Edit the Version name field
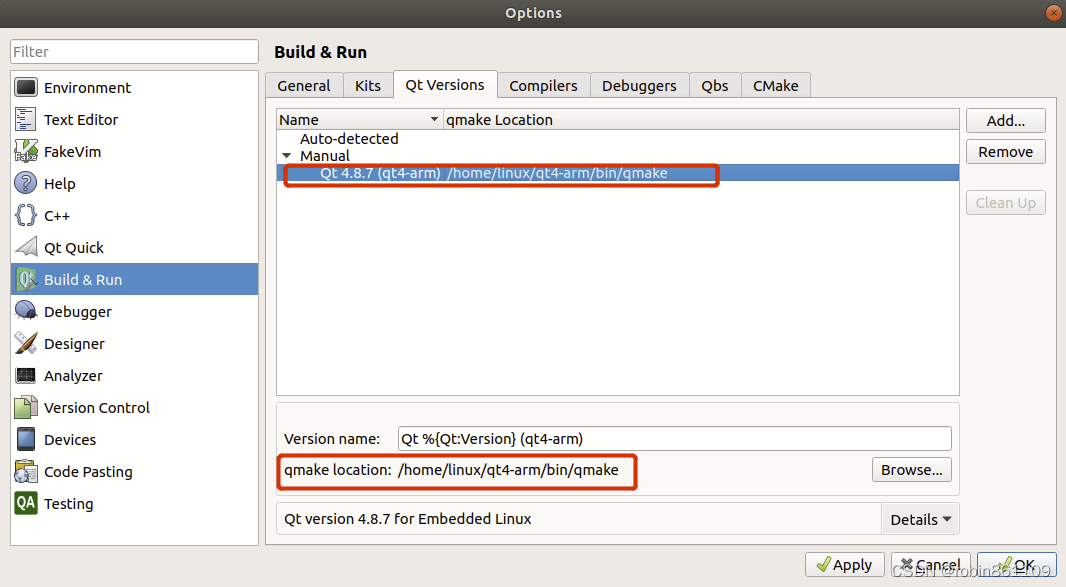 click(674, 439)
